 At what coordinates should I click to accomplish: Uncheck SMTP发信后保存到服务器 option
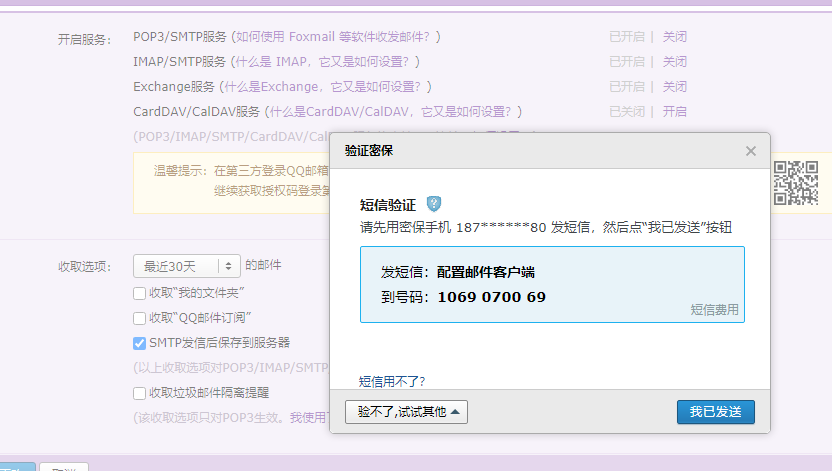tap(140, 343)
